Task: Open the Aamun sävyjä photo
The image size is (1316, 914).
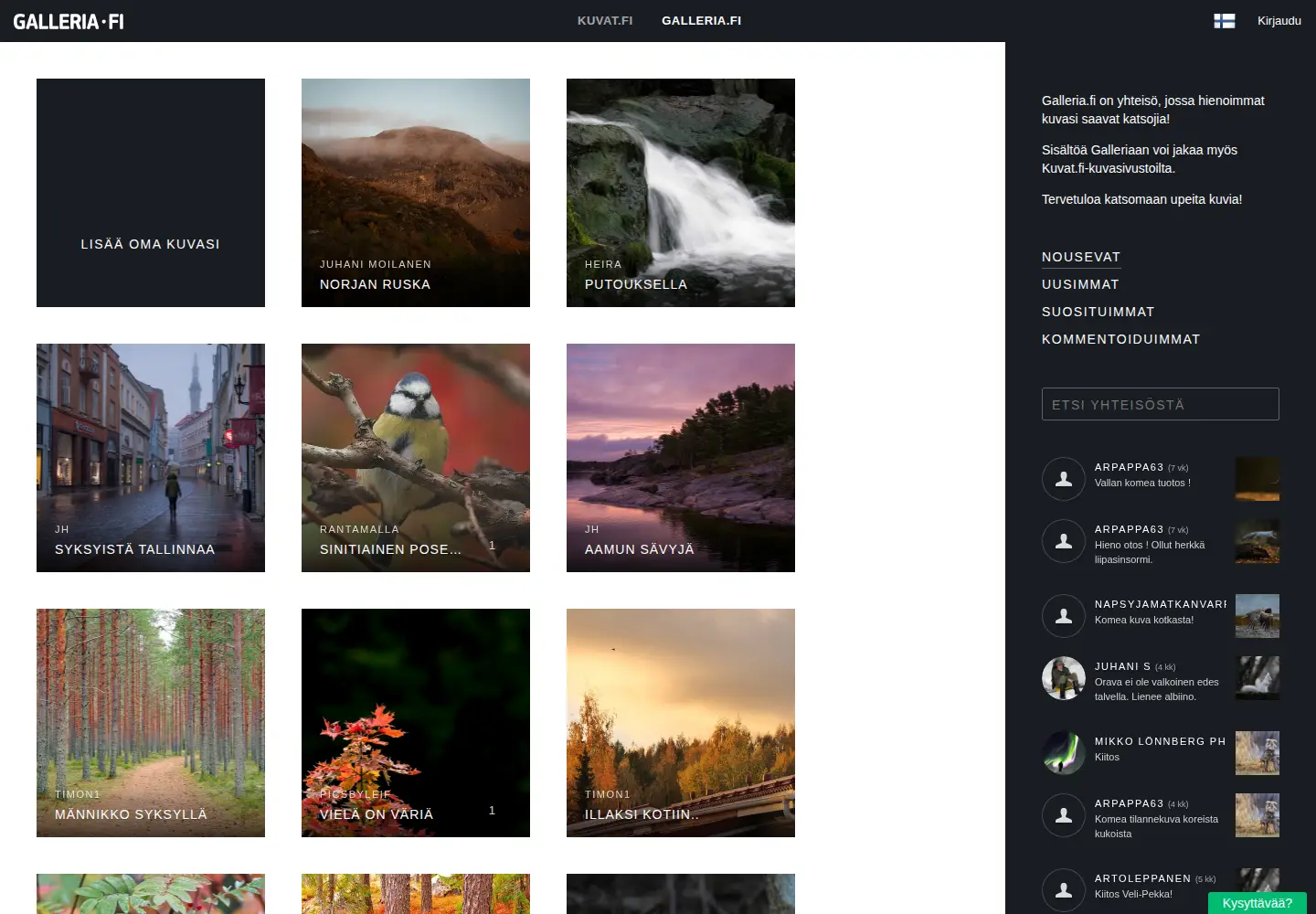Action: click(x=681, y=458)
